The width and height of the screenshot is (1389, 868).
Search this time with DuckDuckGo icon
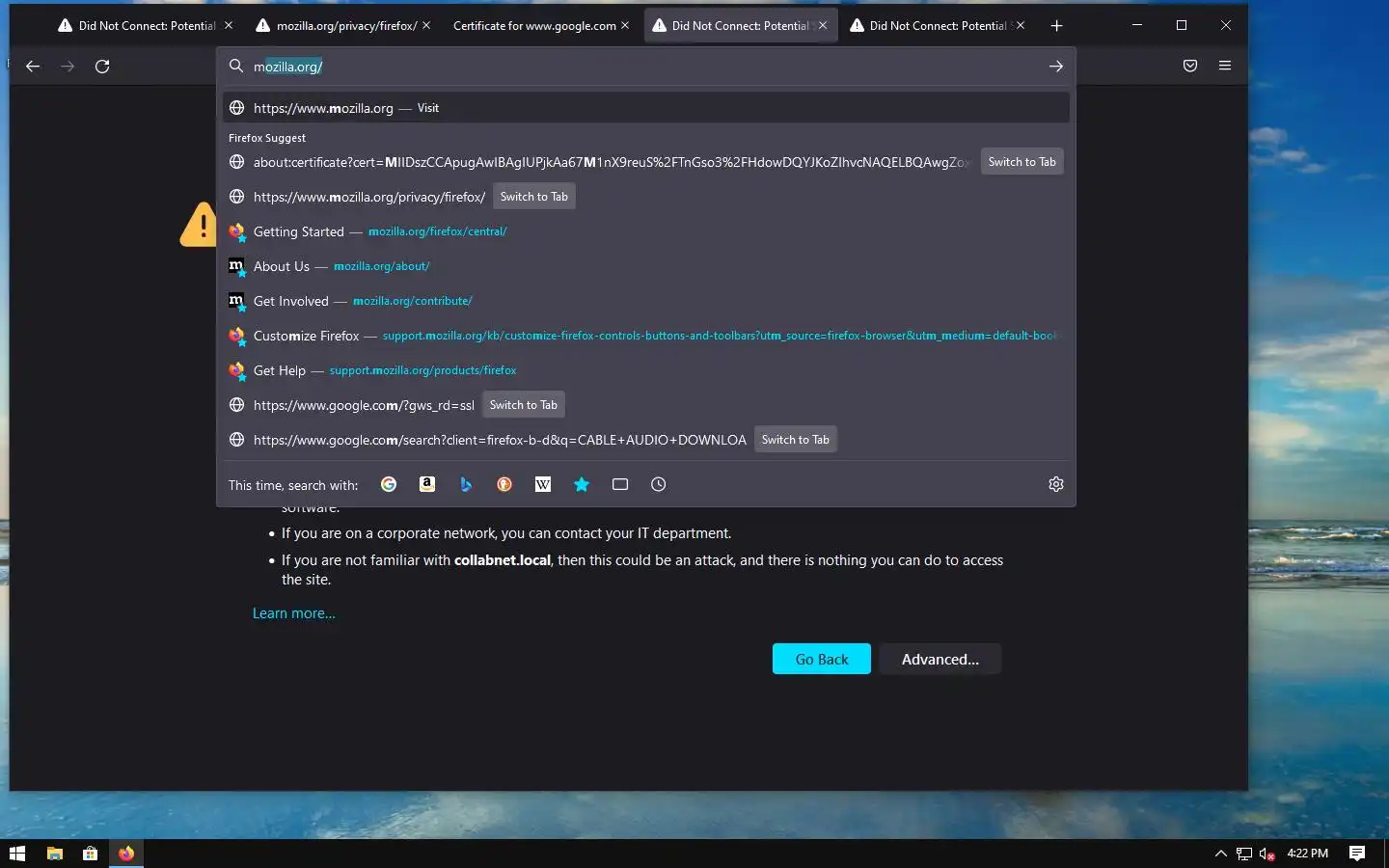(504, 484)
